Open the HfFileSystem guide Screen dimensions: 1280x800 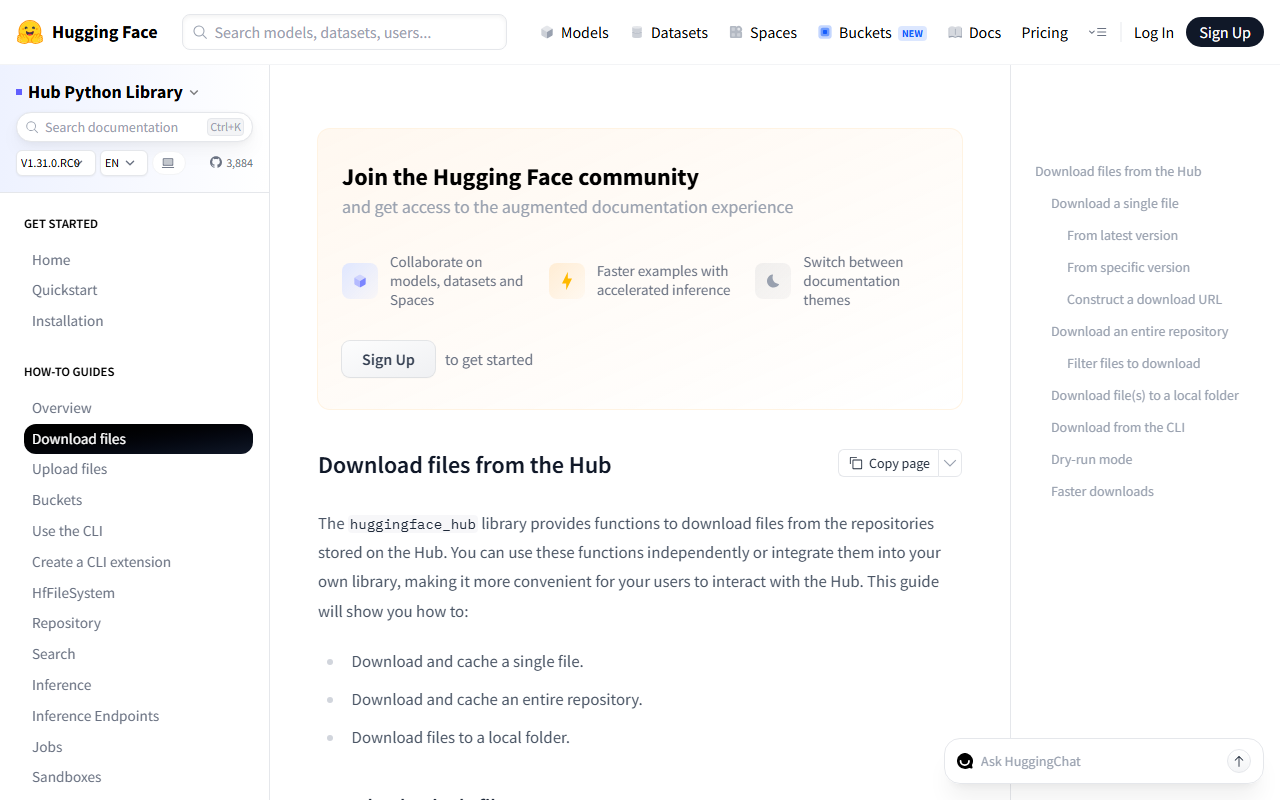tap(73, 593)
